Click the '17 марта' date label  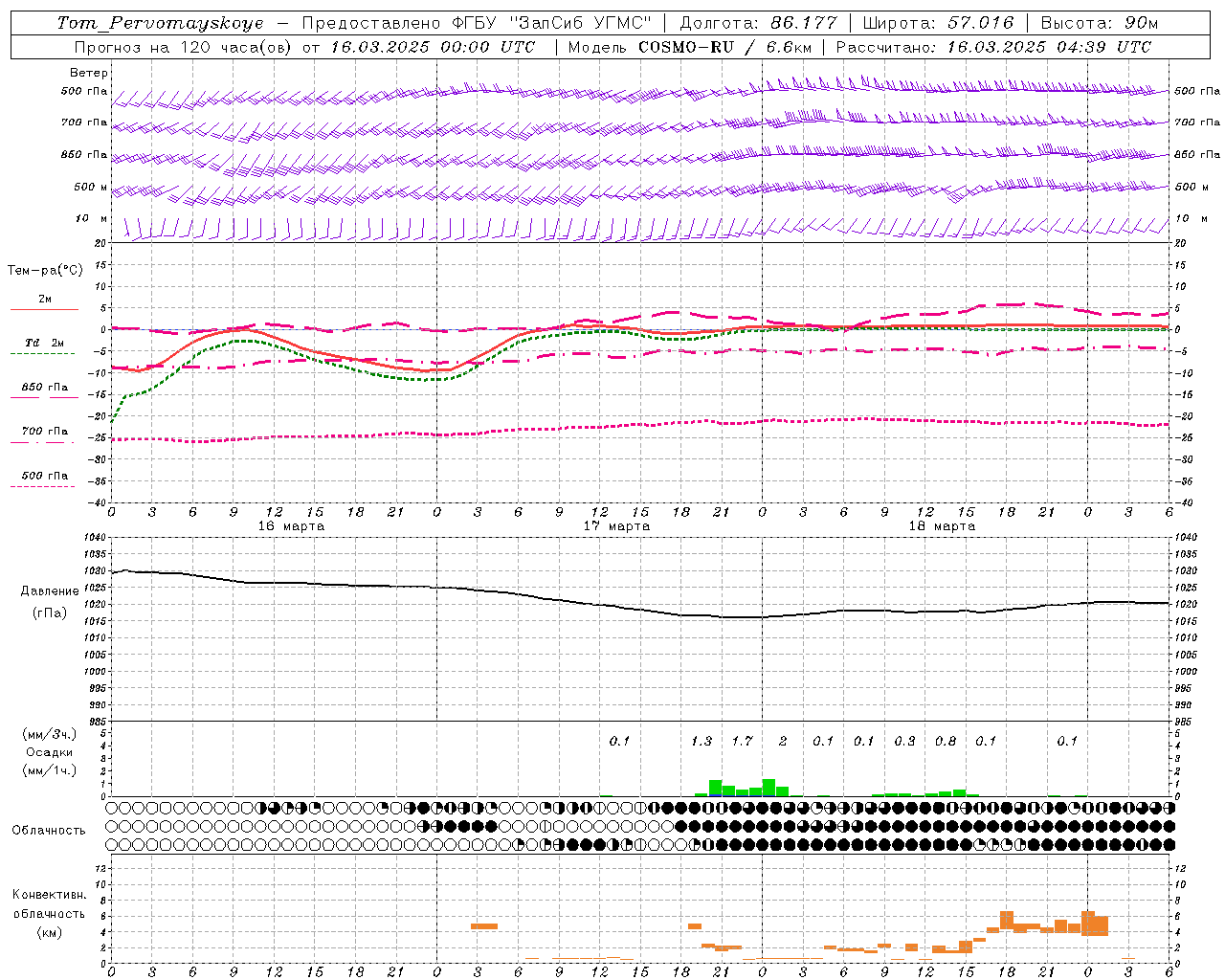click(616, 526)
